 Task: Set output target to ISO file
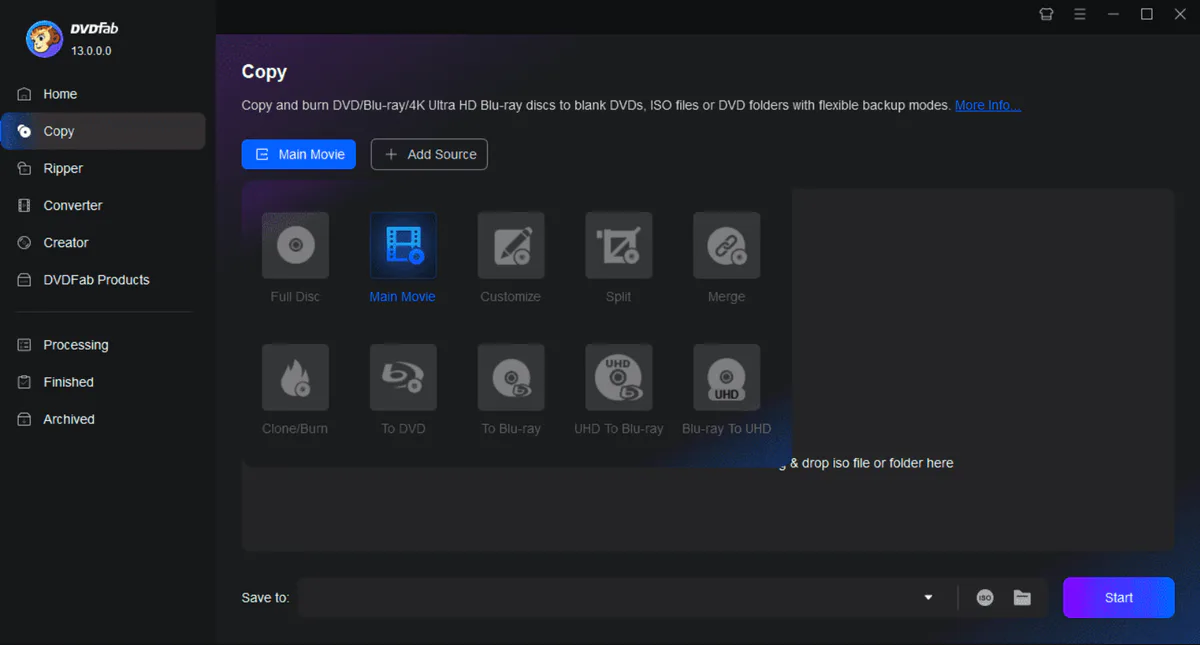(984, 597)
